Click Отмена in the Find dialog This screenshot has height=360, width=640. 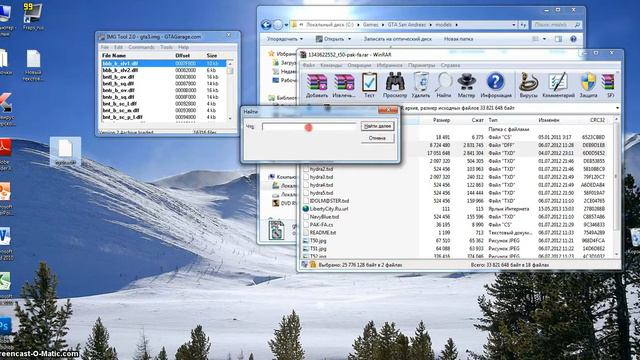[x=378, y=138]
